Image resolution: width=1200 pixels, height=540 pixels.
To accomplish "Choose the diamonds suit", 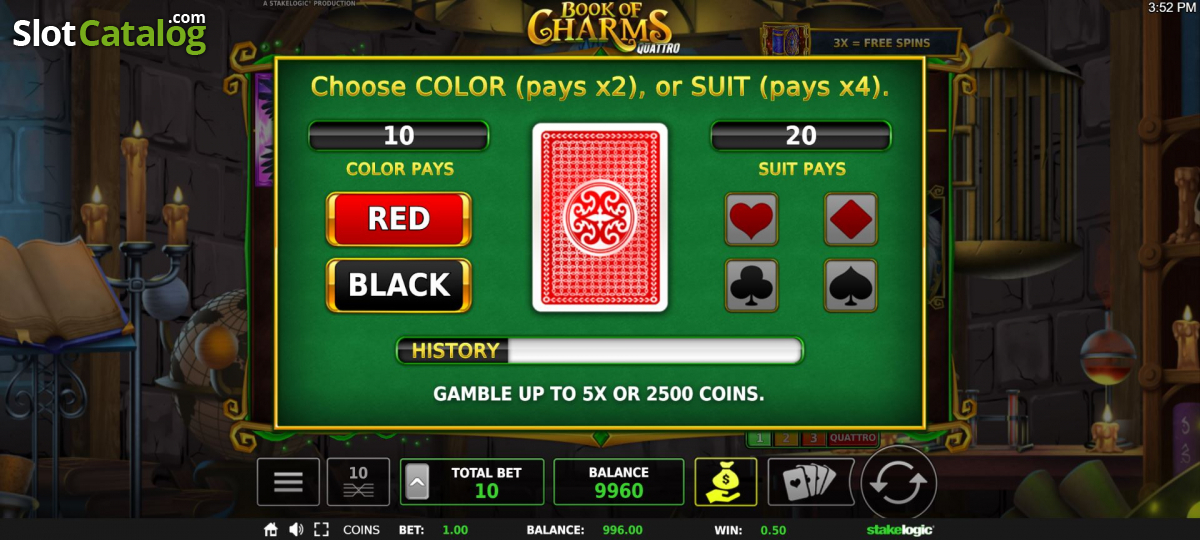I will tap(851, 219).
